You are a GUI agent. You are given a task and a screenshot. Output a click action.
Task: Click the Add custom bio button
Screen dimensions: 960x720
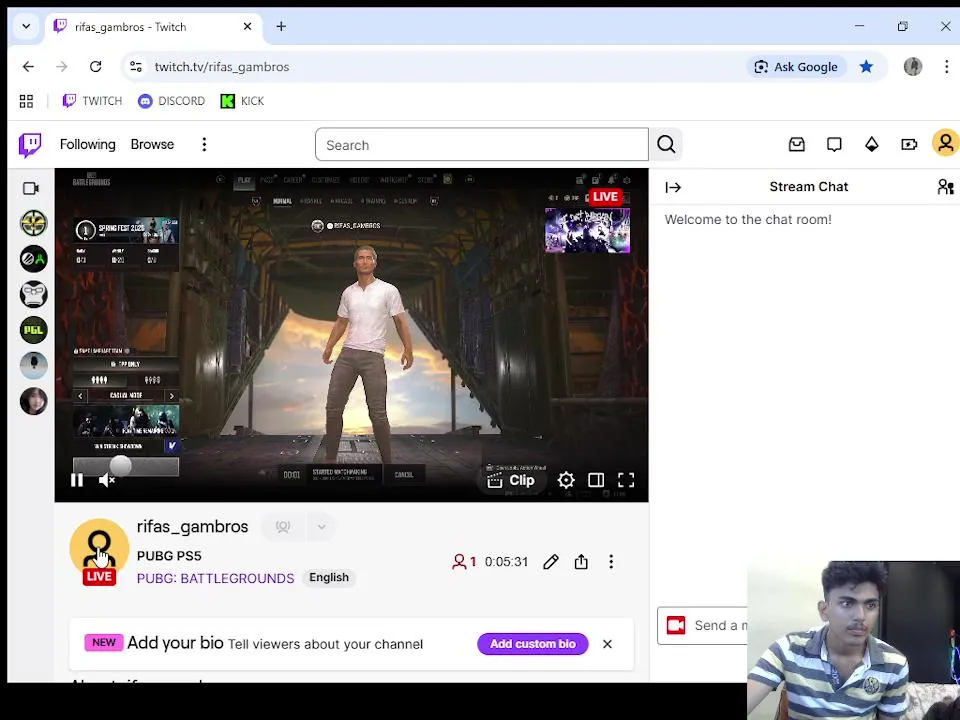533,644
